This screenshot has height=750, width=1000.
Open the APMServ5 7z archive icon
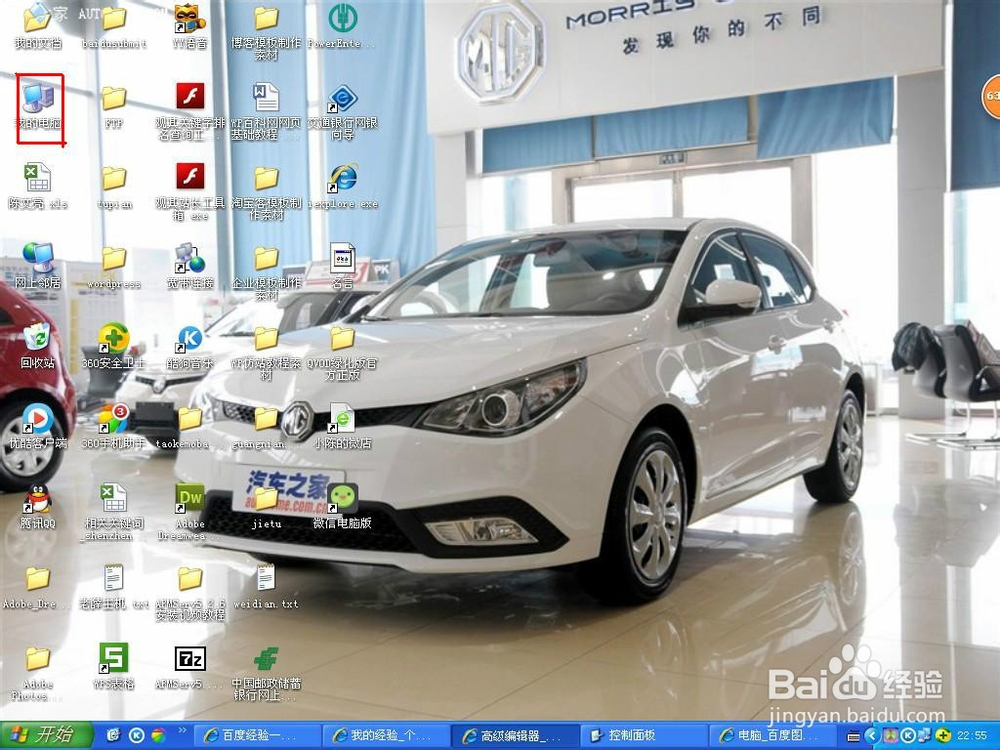[x=190, y=659]
